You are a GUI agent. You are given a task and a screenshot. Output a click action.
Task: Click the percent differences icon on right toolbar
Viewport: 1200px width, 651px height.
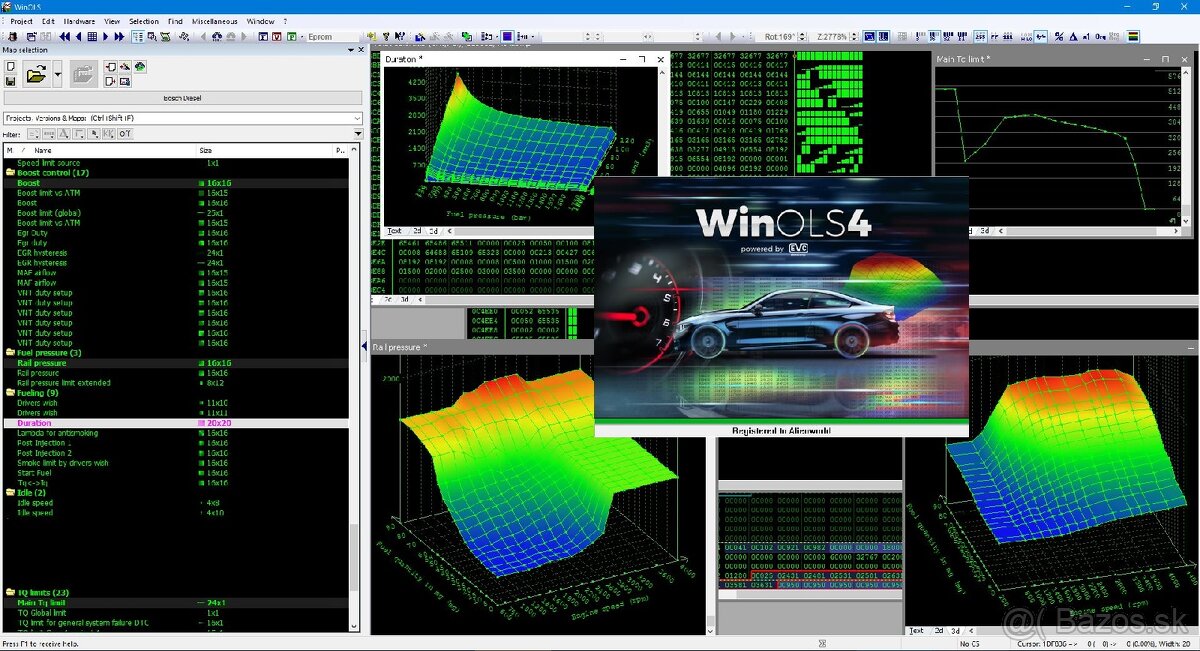point(1057,36)
